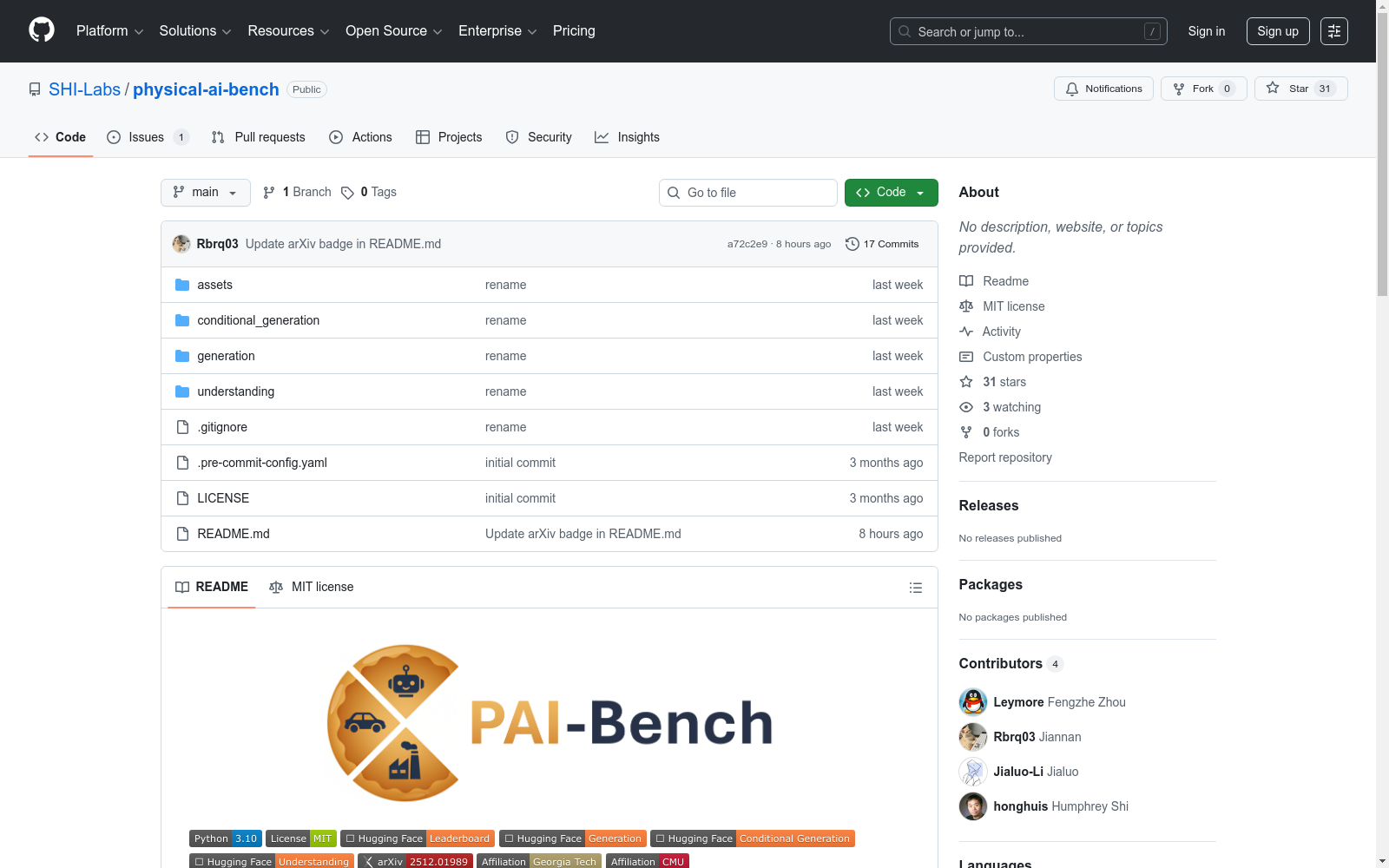Open the Security tab

(x=538, y=137)
